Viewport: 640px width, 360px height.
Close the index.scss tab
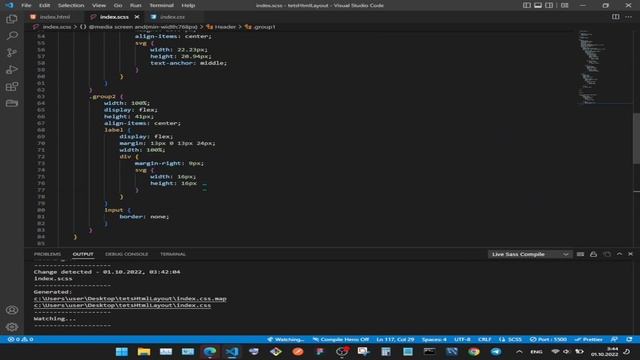[x=137, y=17]
